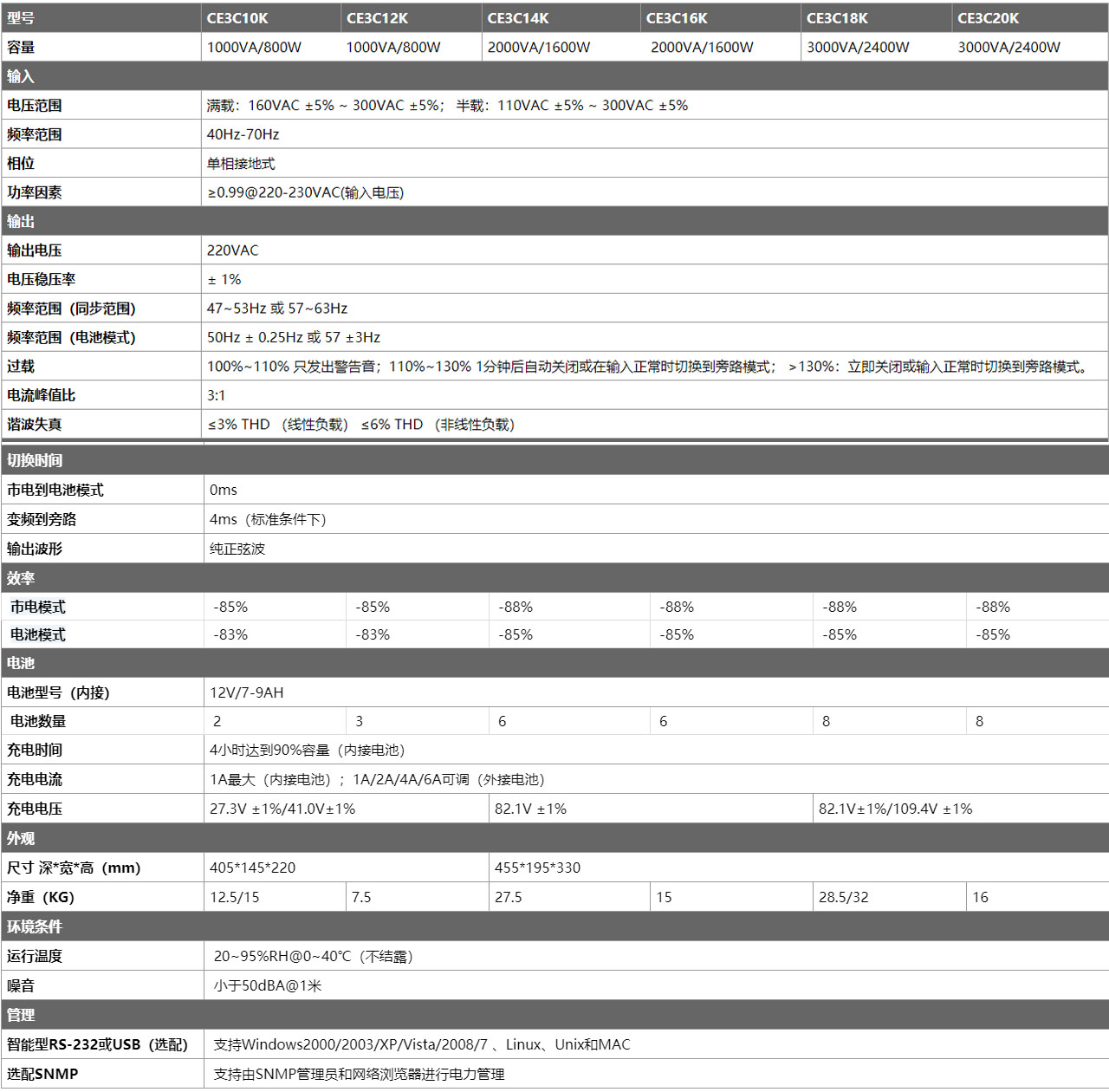Select the 405*145*220 dimension value

(x=252, y=868)
